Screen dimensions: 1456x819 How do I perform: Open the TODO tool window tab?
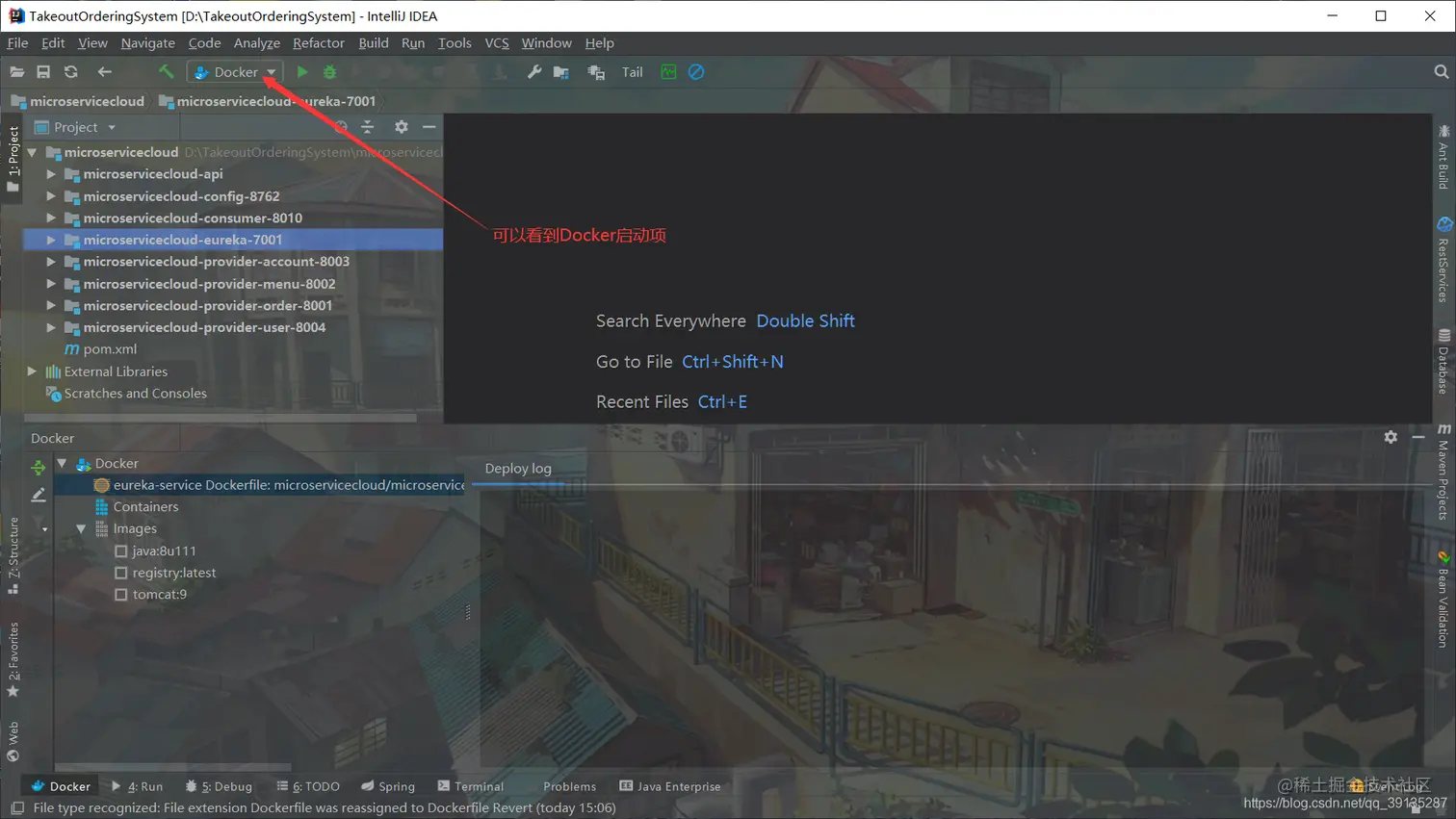tap(308, 786)
